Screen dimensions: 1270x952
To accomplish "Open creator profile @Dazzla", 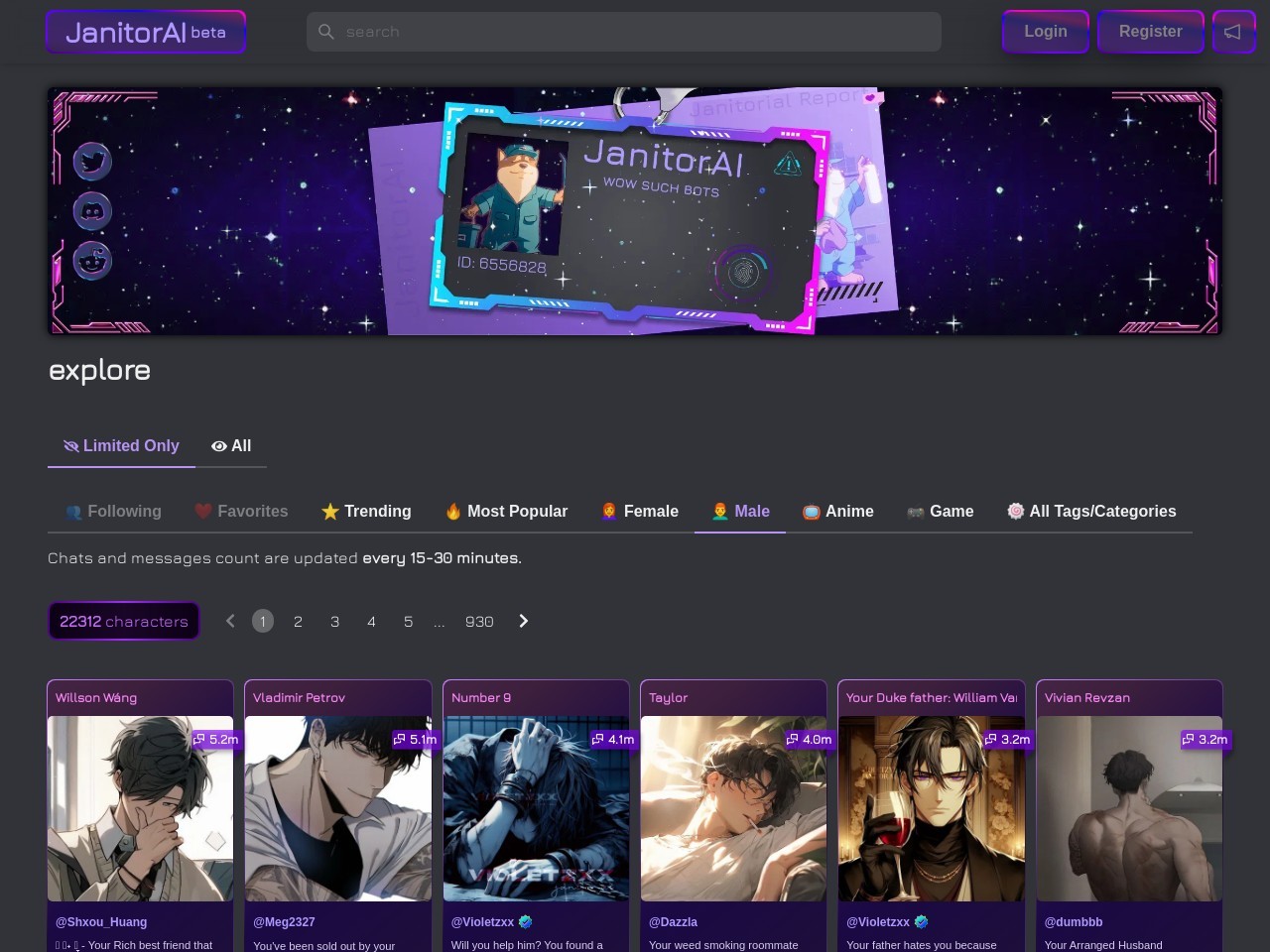I will [x=673, y=922].
